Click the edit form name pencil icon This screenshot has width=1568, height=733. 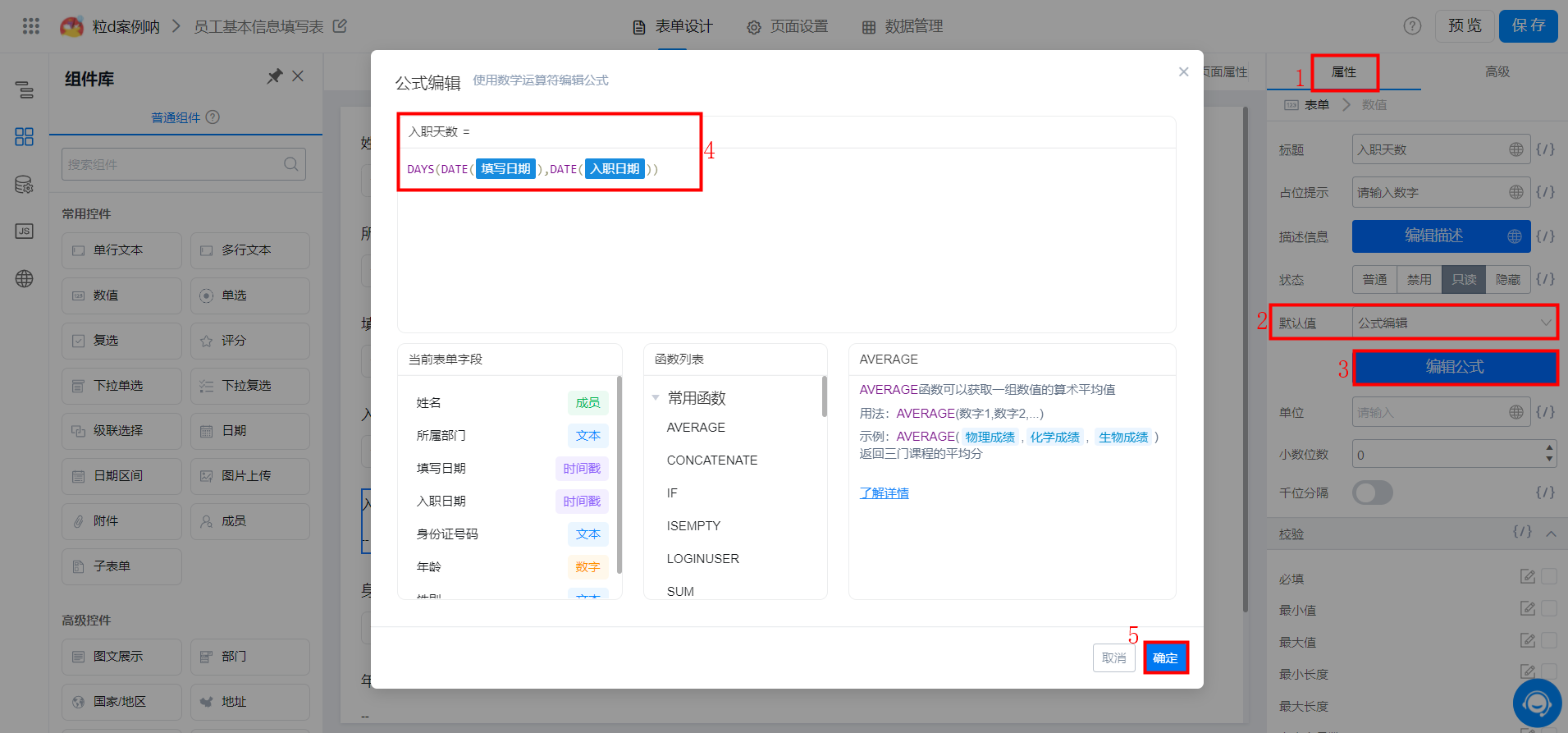tap(340, 26)
